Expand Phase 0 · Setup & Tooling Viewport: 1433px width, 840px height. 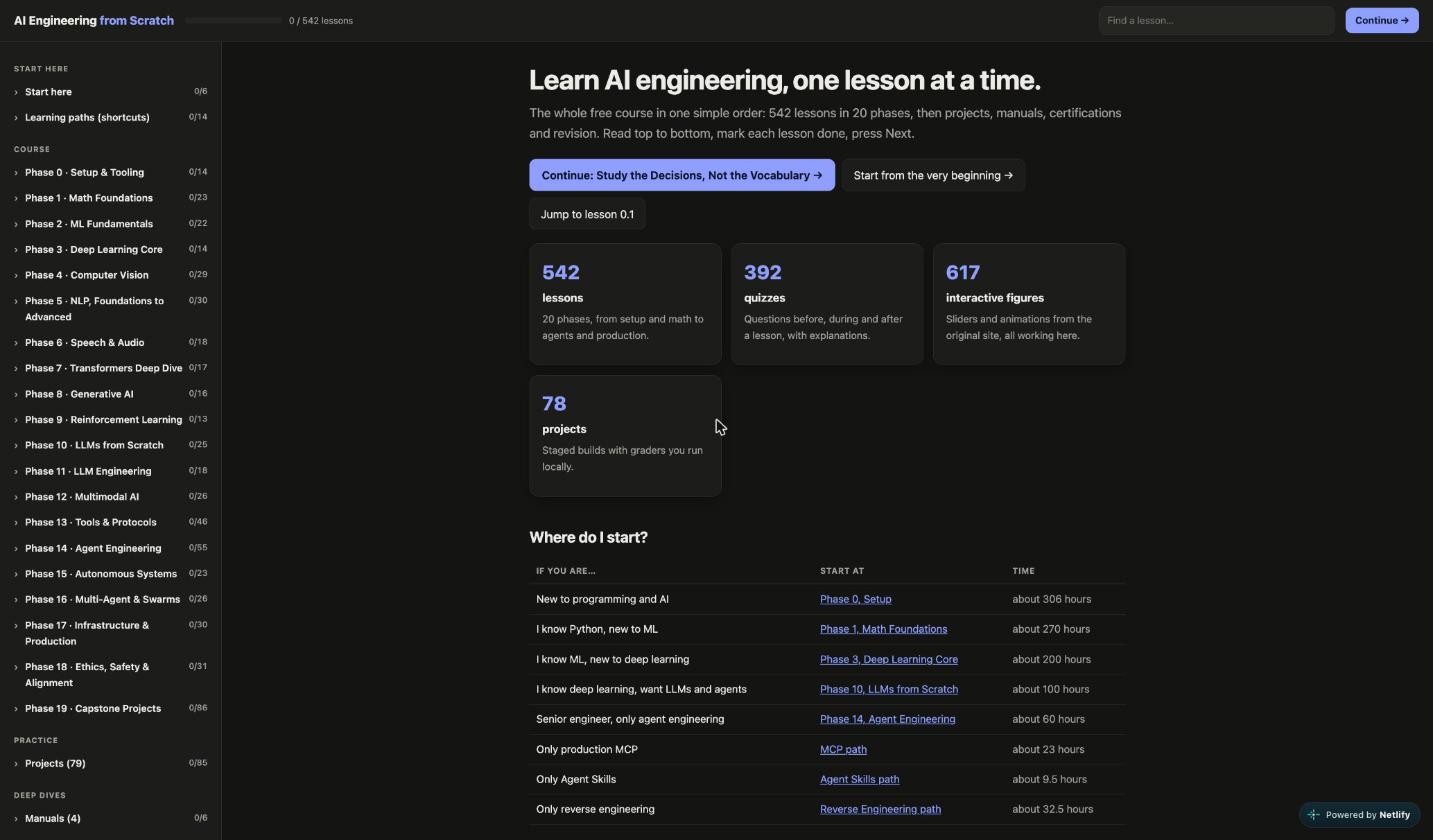point(110,173)
